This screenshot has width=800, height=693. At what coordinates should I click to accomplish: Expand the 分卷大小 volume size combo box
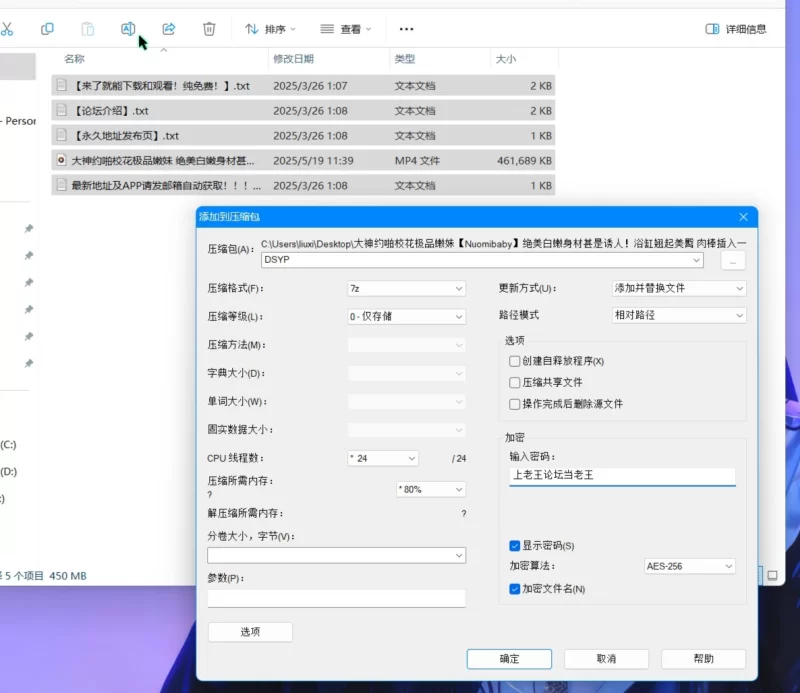click(459, 556)
